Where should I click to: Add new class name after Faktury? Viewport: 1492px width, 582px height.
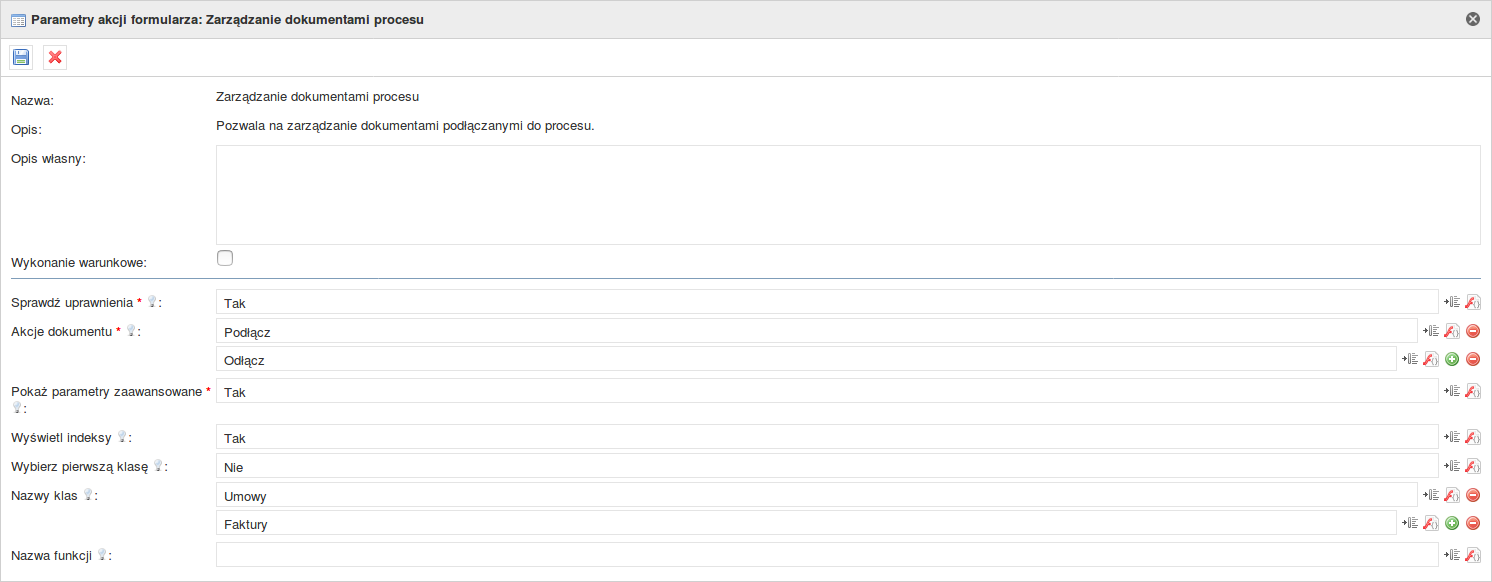click(1452, 523)
